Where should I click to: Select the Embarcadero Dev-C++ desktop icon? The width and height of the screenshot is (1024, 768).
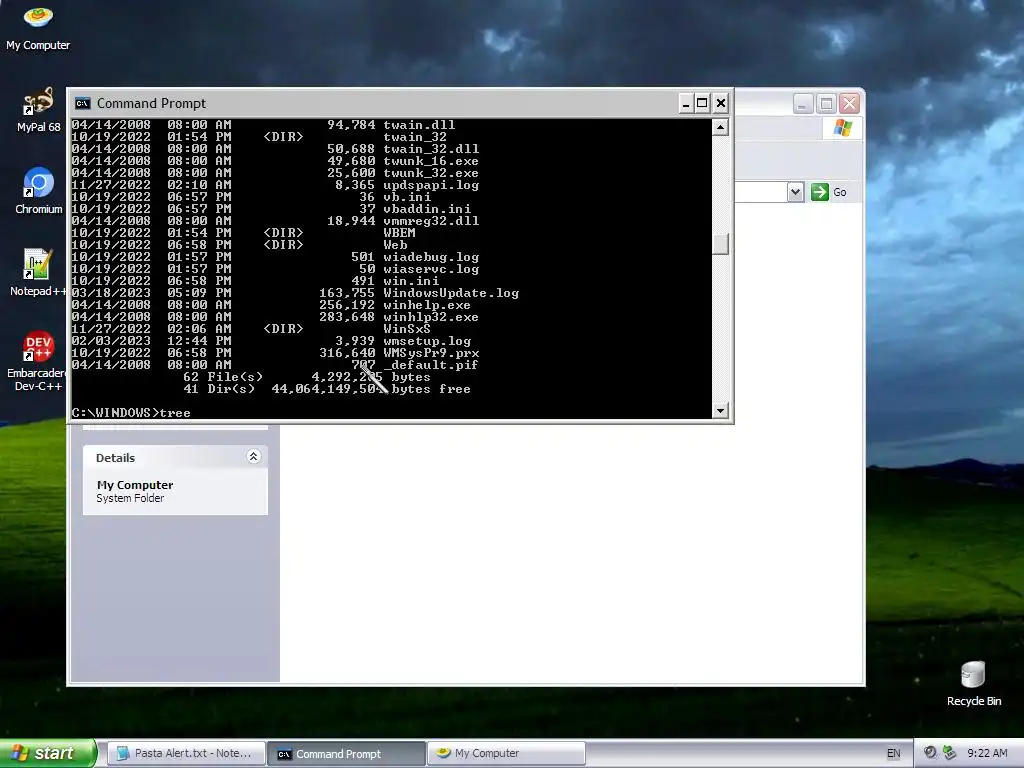click(x=37, y=361)
